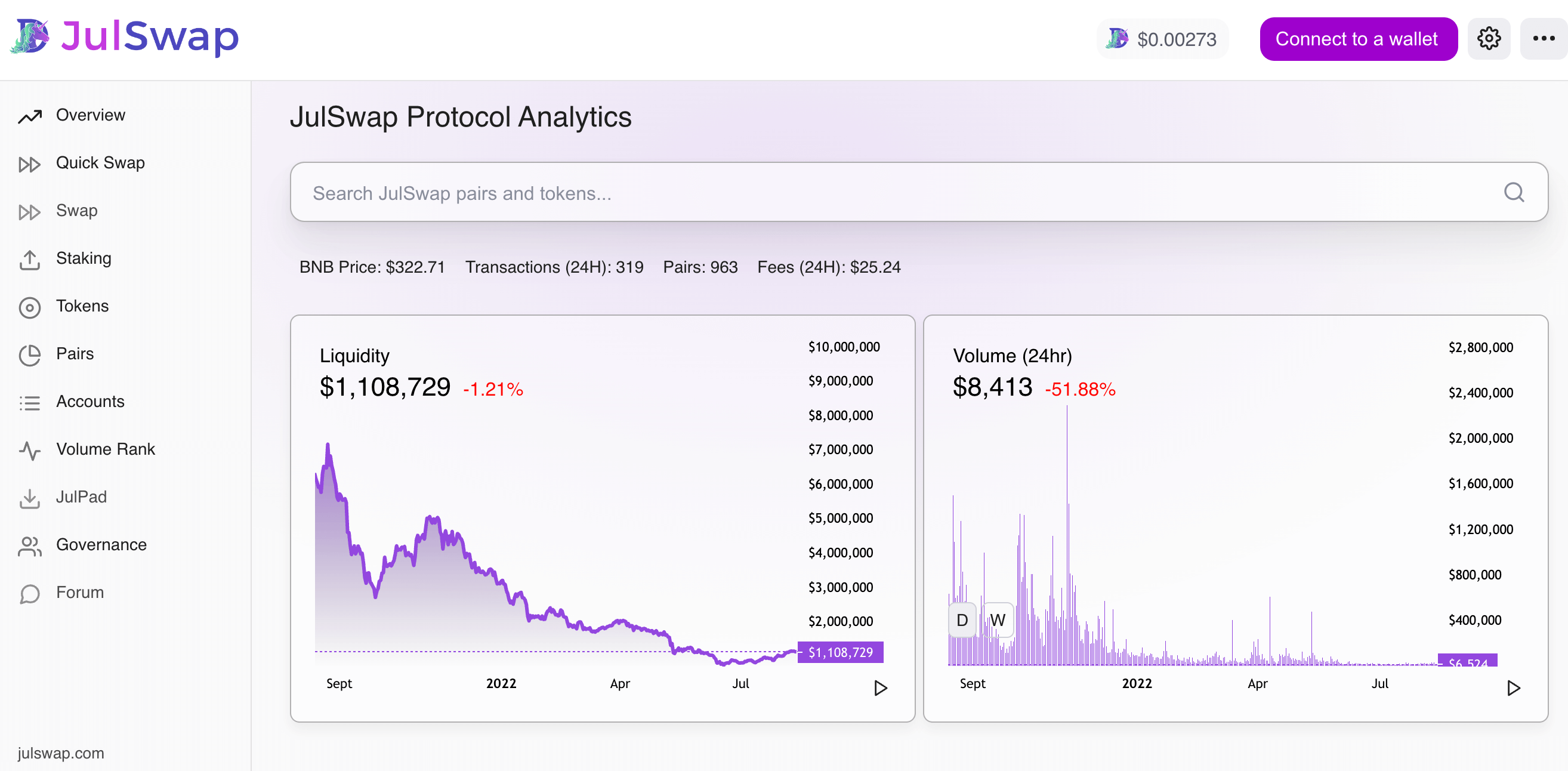This screenshot has width=1568, height=771.
Task: Open Forum link
Action: pyautogui.click(x=80, y=593)
